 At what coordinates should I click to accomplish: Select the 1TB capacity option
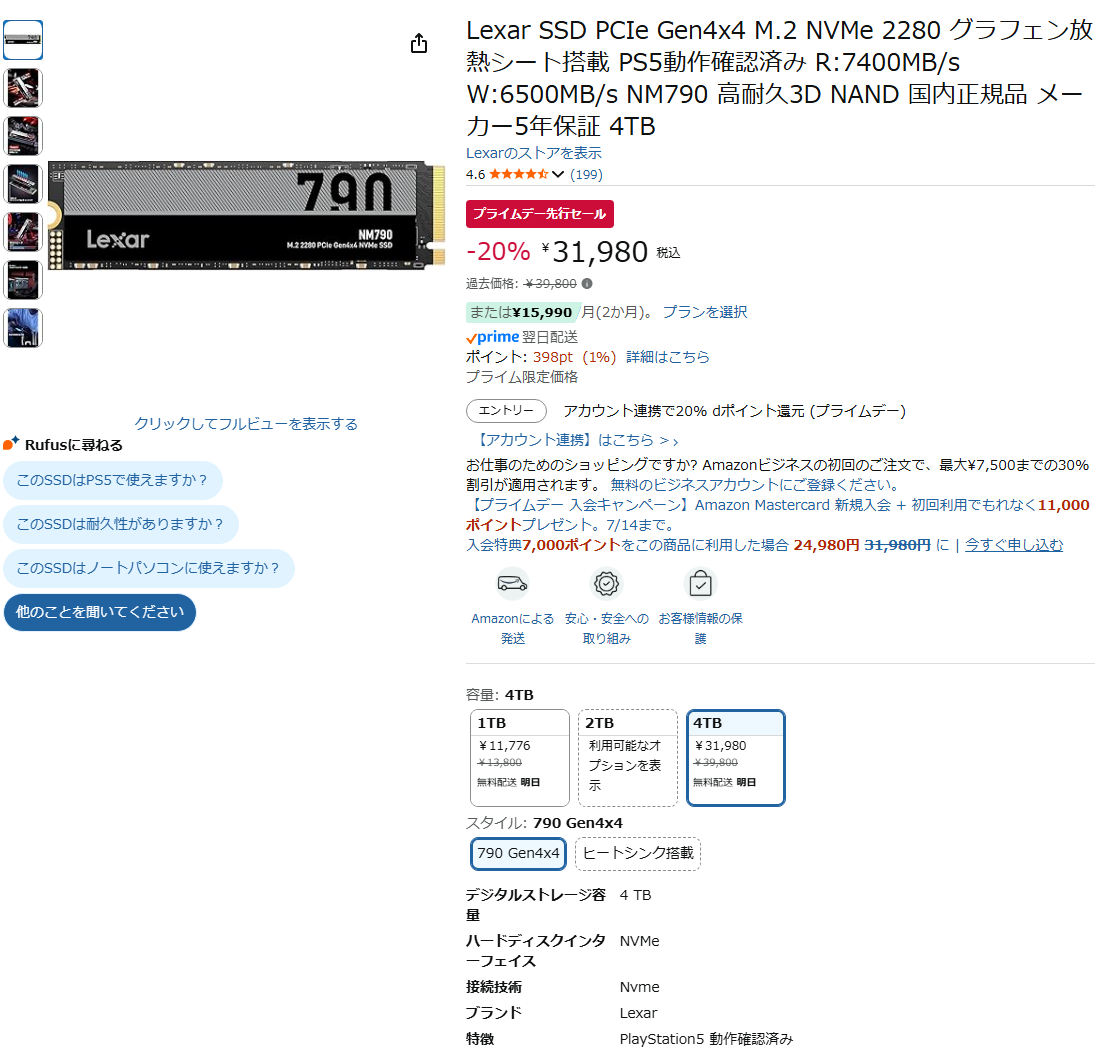click(519, 757)
